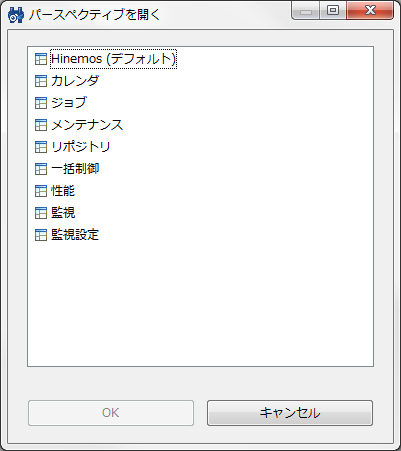Select the ジョブ perspective label
The height and width of the screenshot is (451, 401).
coord(69,103)
